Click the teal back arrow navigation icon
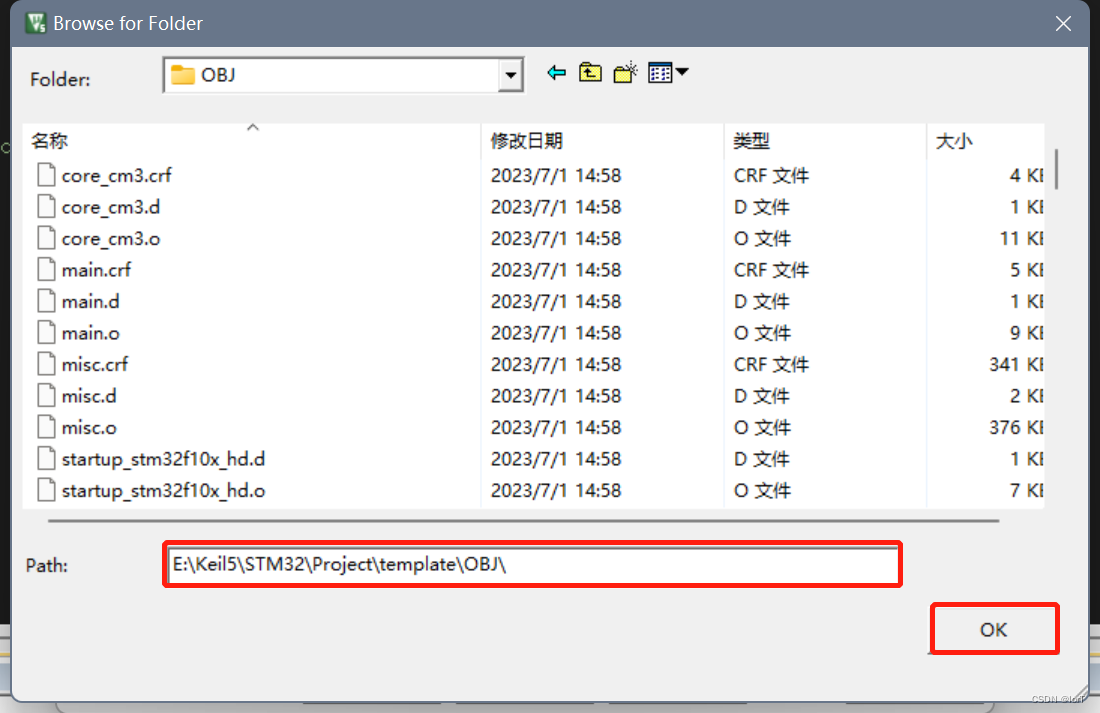1100x713 pixels. [557, 72]
